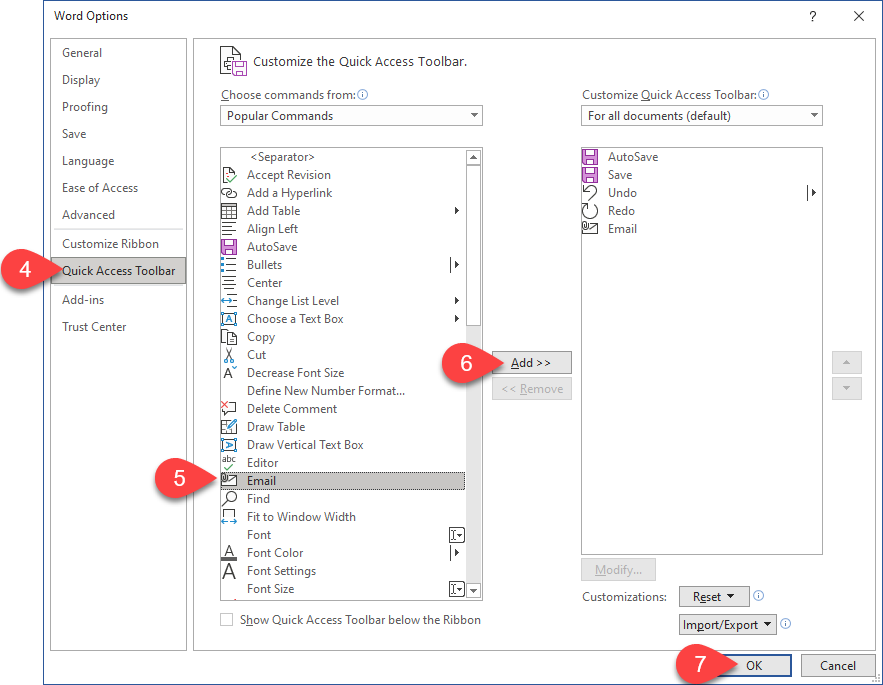Click the Choose a Text Box icon

coord(229,319)
